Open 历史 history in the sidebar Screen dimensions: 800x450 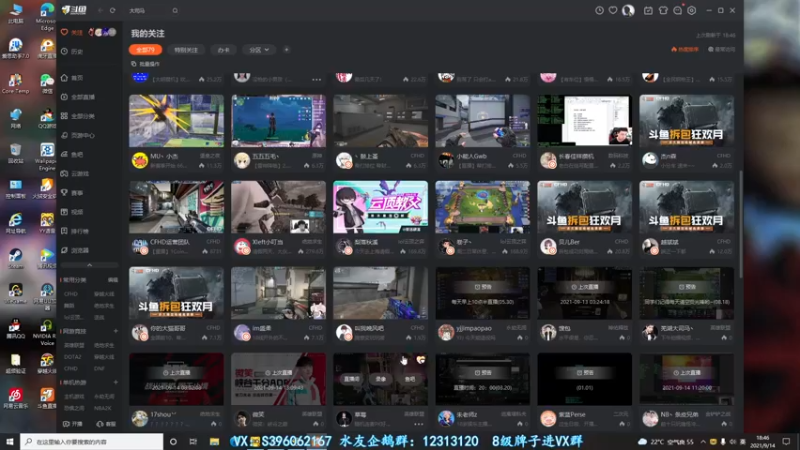tap(71, 52)
